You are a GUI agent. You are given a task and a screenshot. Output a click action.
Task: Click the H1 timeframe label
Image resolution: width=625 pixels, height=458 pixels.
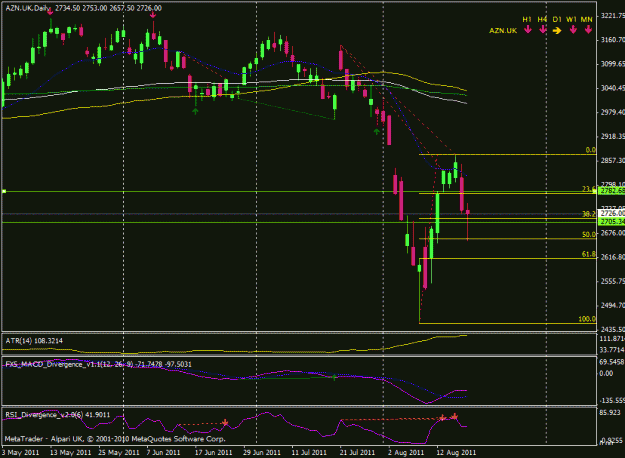point(527,20)
